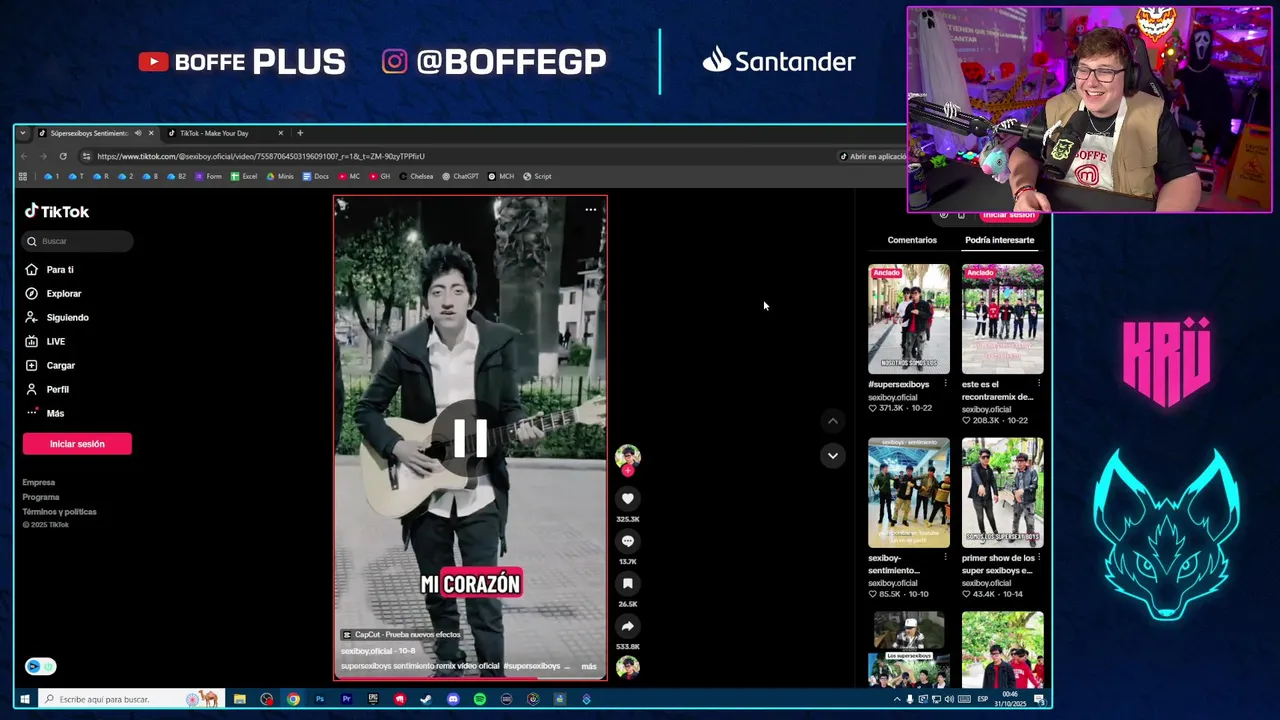Screen dimensions: 1280x720
Task: Switch to the 'TikTok - Make Your Day' tab
Action: click(x=224, y=133)
